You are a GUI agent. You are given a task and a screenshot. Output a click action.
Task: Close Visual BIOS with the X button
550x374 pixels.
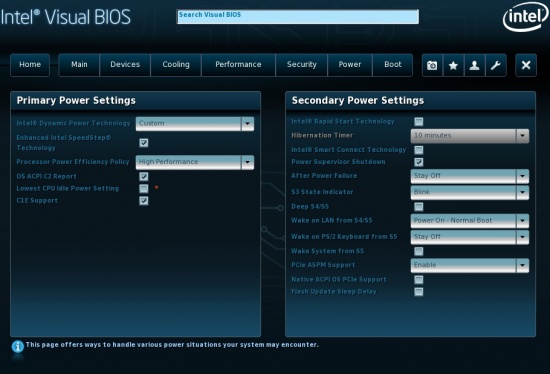[x=526, y=65]
